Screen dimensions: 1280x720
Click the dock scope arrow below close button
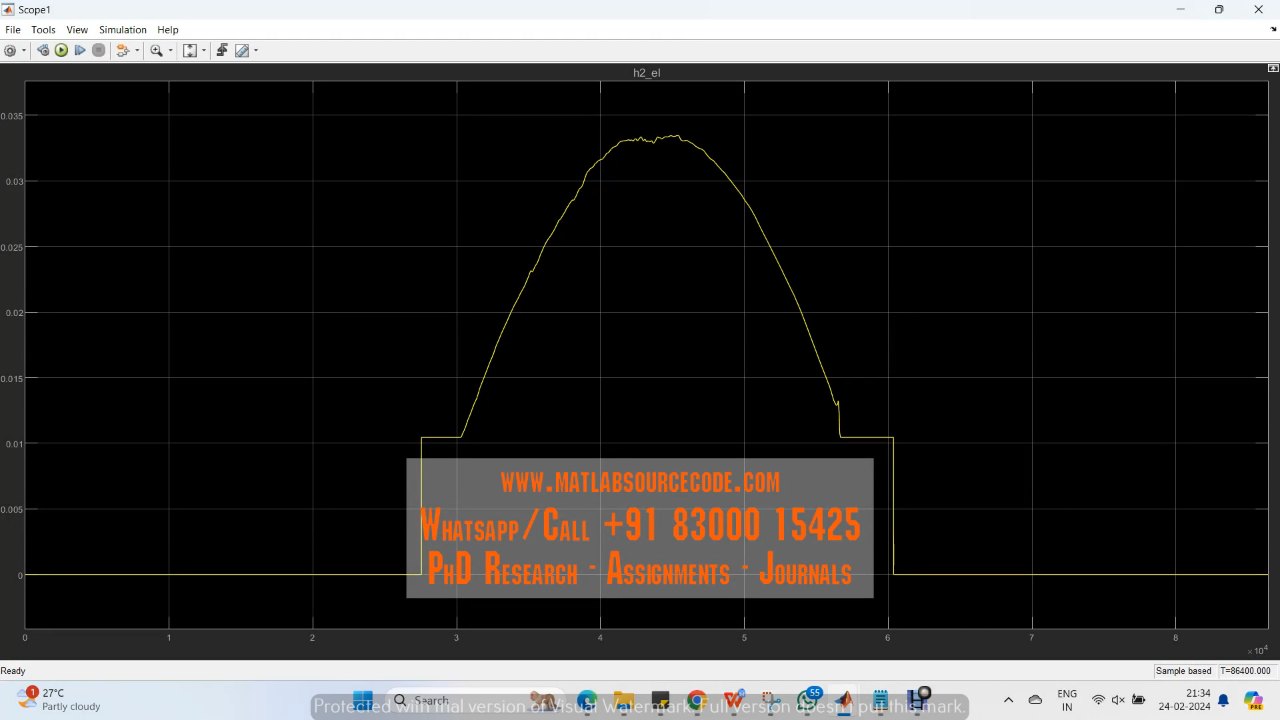pos(1273,30)
